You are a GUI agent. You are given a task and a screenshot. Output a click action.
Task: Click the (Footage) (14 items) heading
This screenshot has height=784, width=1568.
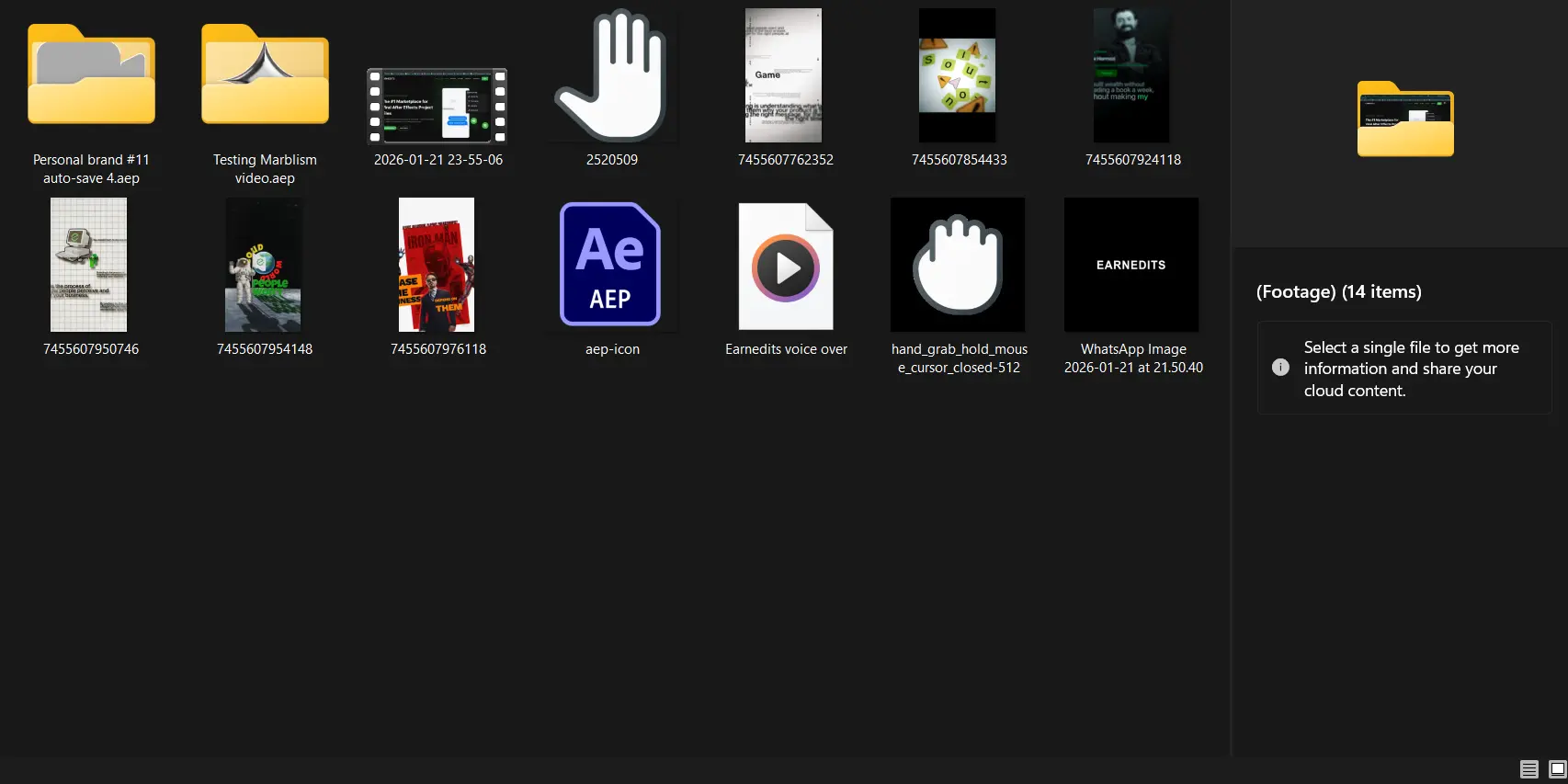pos(1338,292)
